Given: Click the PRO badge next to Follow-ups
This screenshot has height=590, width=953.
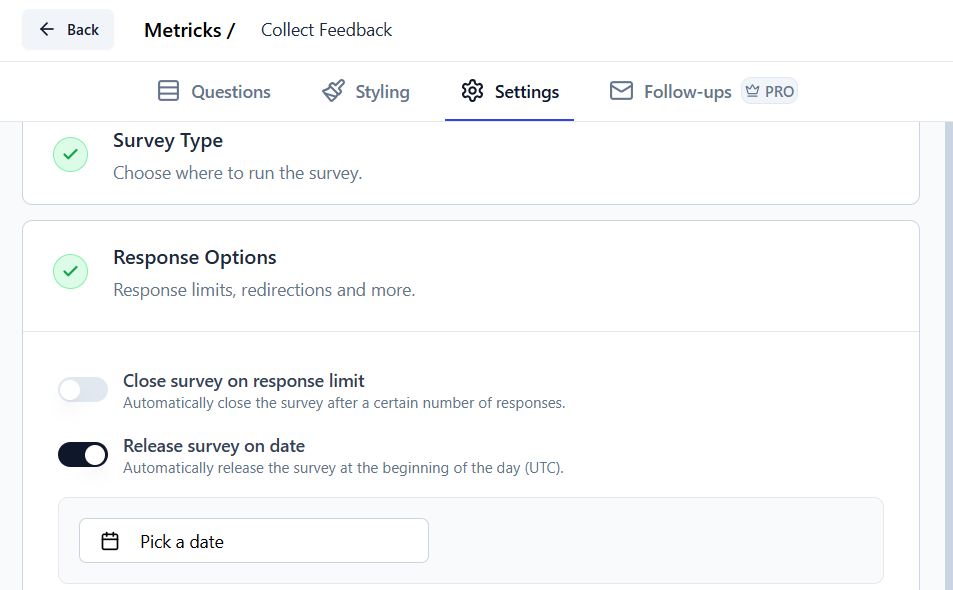Looking at the screenshot, I should tap(769, 90).
